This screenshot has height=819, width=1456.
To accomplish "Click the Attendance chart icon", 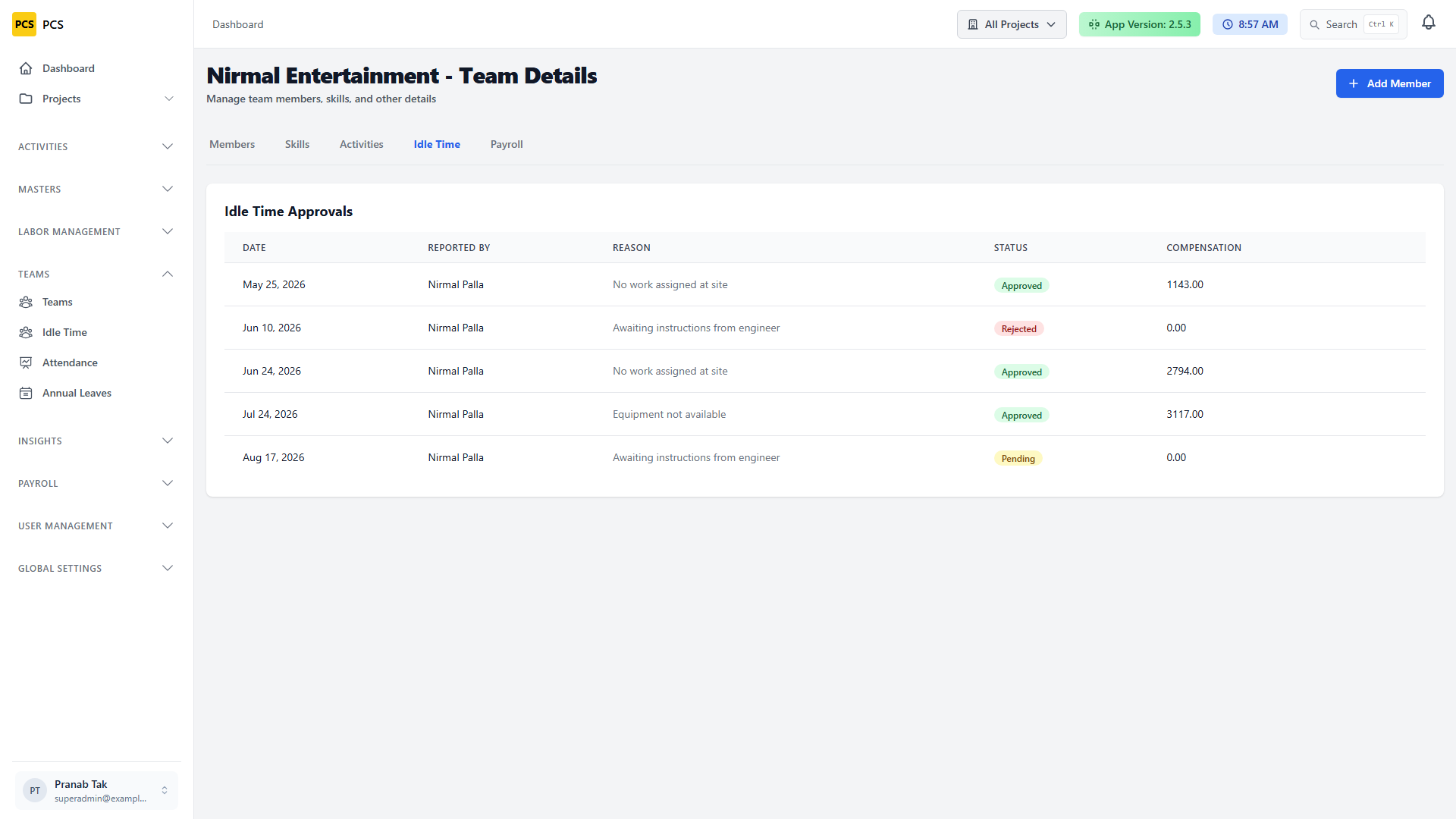I will click(26, 362).
